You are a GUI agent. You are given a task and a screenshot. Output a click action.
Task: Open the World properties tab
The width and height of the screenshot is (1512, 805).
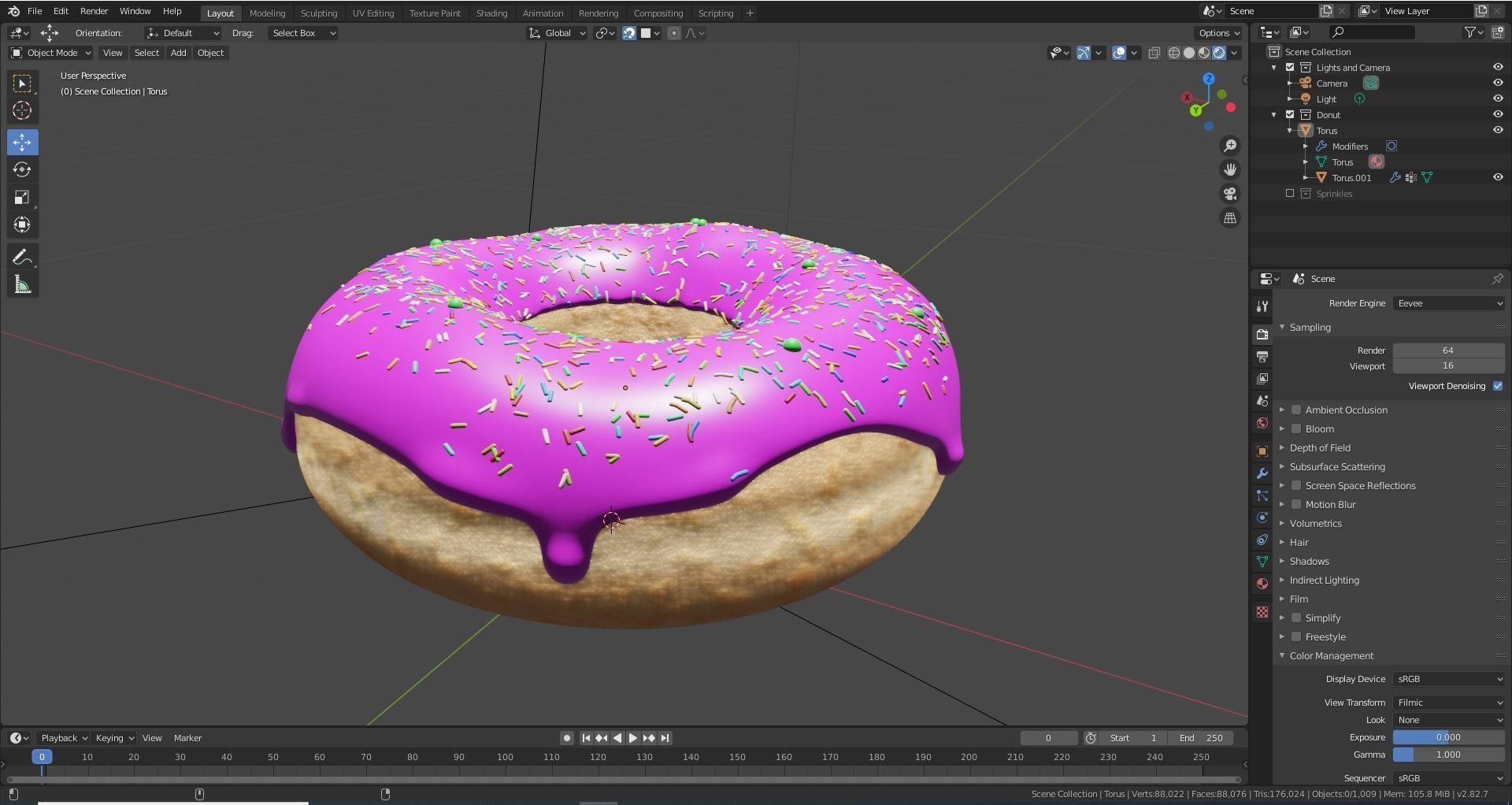point(1262,423)
